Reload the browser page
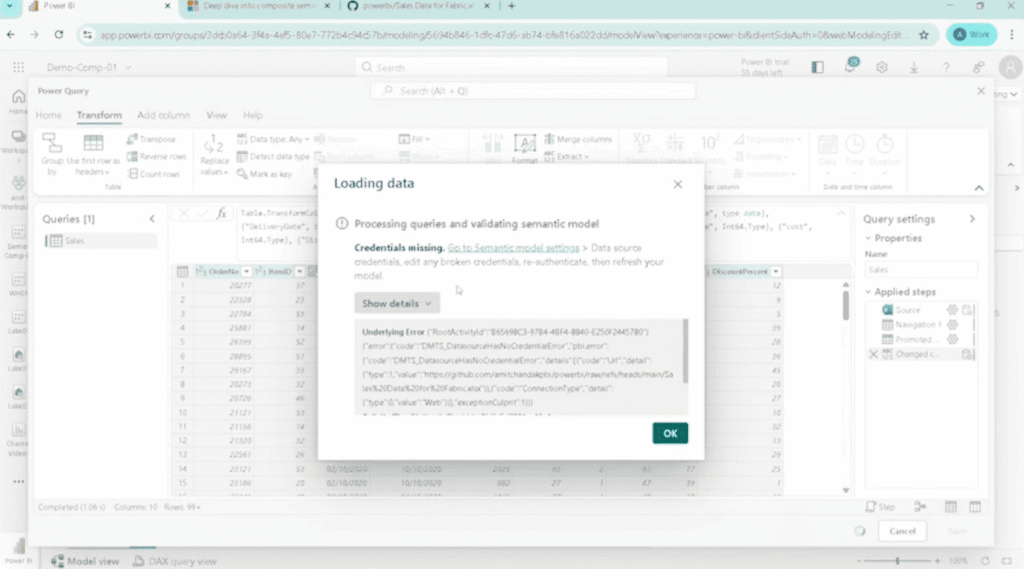 [59, 35]
